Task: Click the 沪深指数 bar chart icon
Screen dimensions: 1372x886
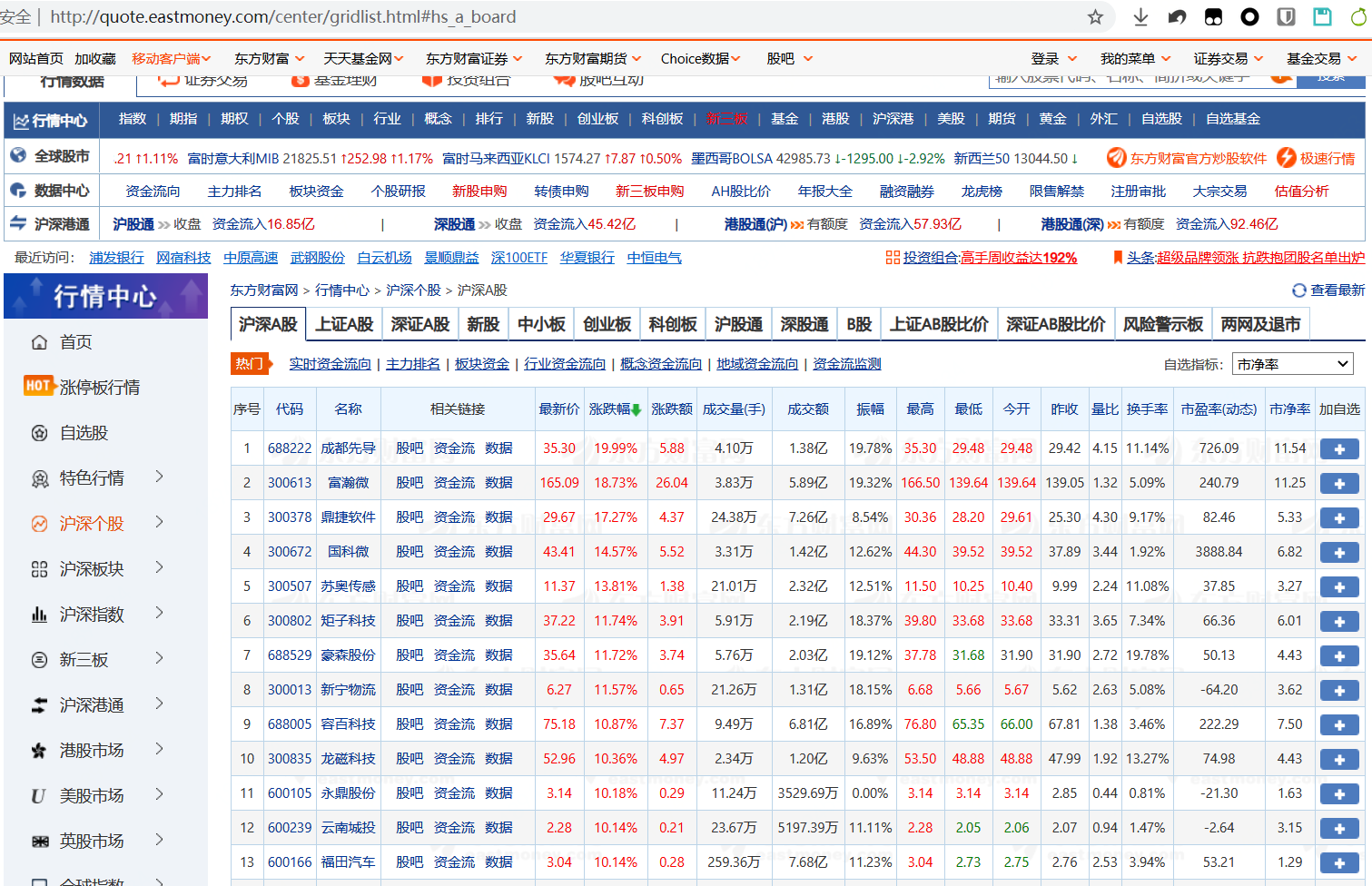Action: pos(39,615)
